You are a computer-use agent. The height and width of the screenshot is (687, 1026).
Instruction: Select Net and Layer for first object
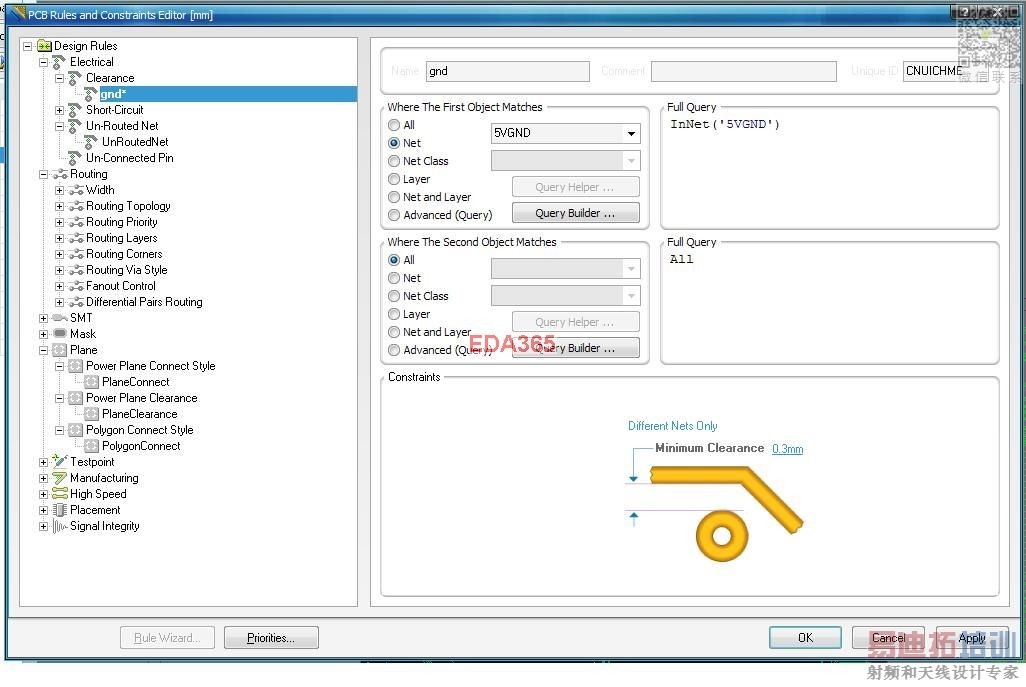pos(394,197)
